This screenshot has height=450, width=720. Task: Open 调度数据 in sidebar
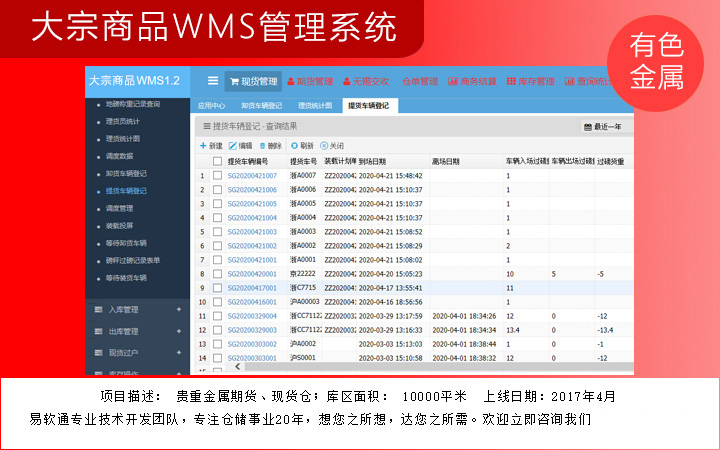click(x=119, y=156)
